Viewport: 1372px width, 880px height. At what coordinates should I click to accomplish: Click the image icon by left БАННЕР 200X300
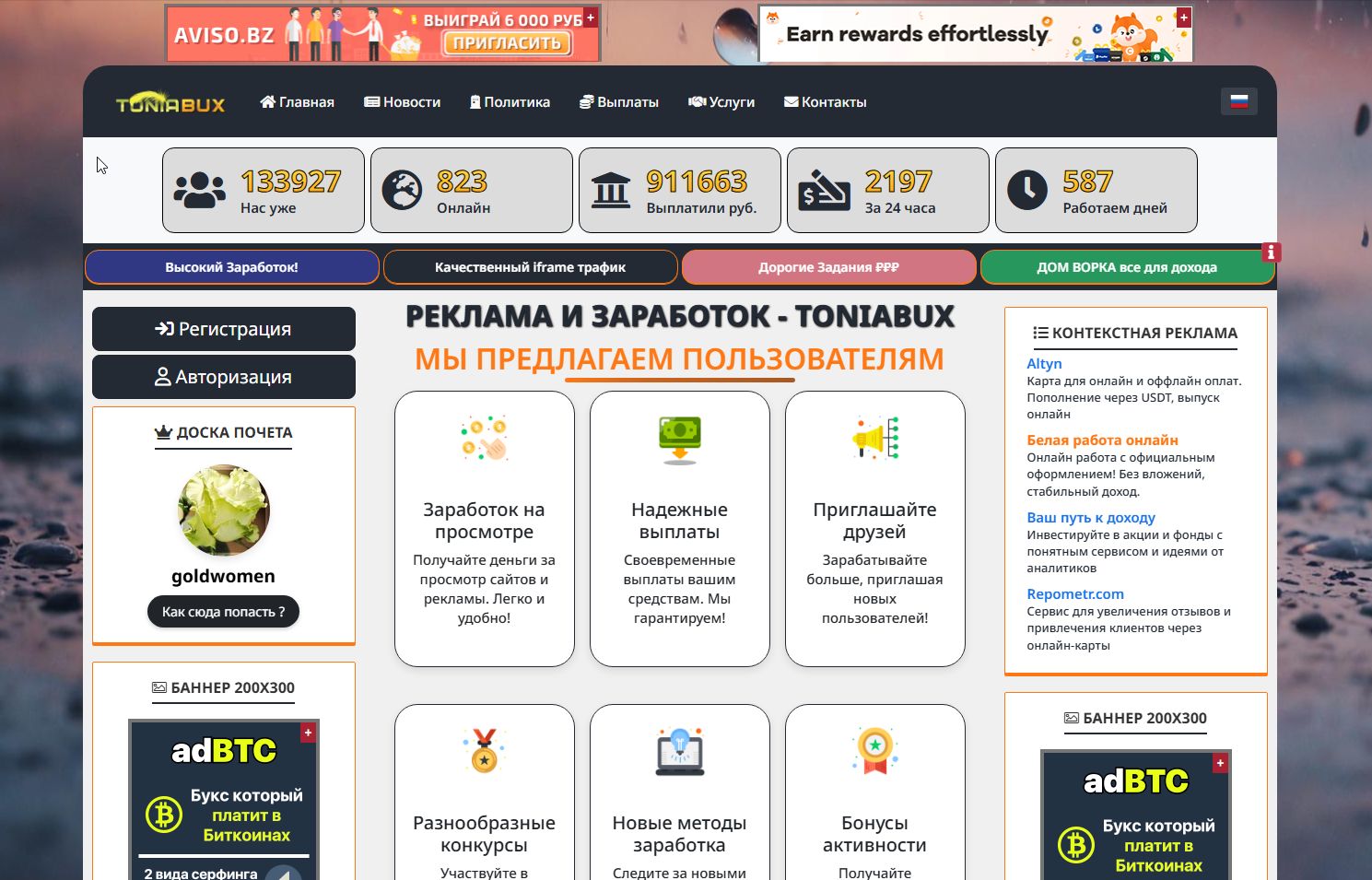tap(159, 687)
